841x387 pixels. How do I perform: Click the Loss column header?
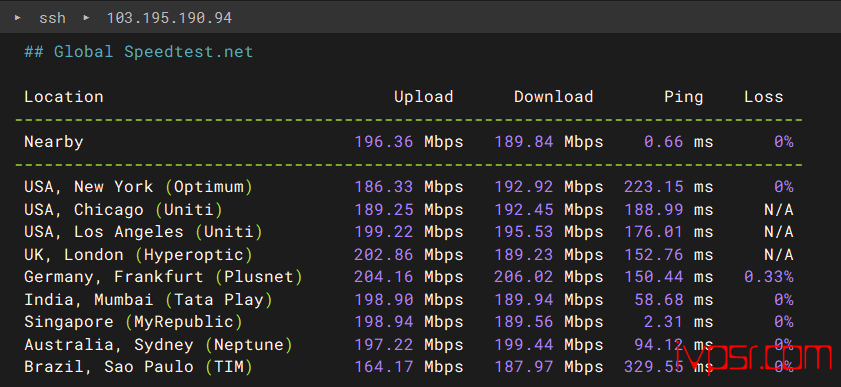click(763, 97)
